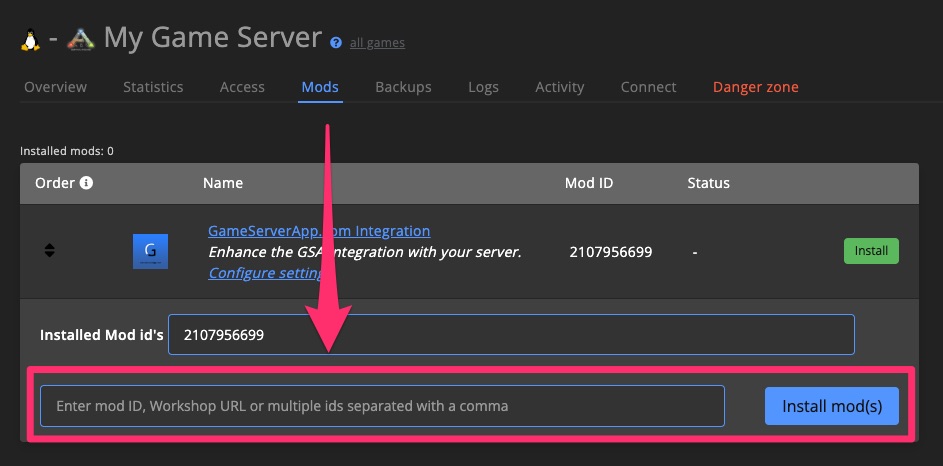Click the blue help question mark icon

click(x=336, y=43)
